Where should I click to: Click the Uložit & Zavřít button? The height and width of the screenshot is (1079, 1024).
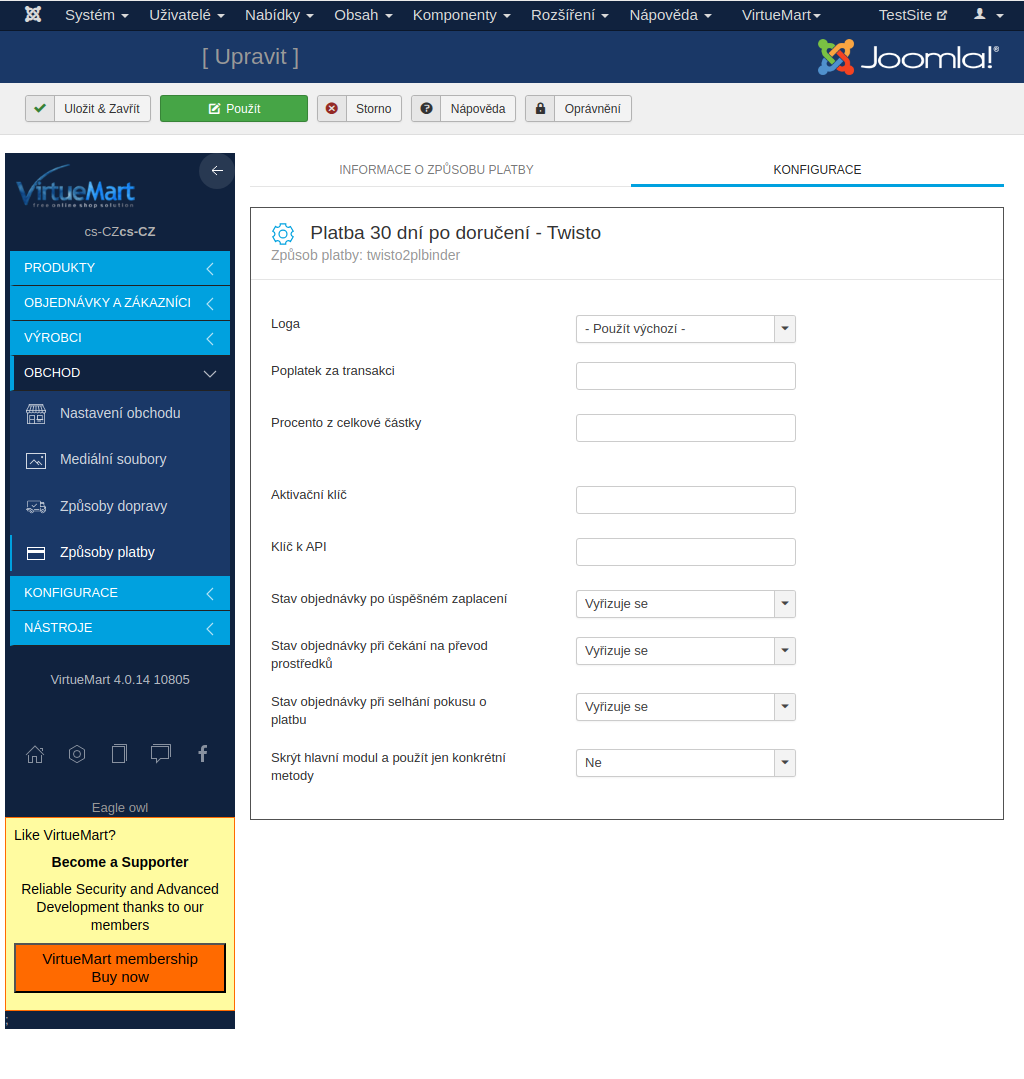point(89,109)
